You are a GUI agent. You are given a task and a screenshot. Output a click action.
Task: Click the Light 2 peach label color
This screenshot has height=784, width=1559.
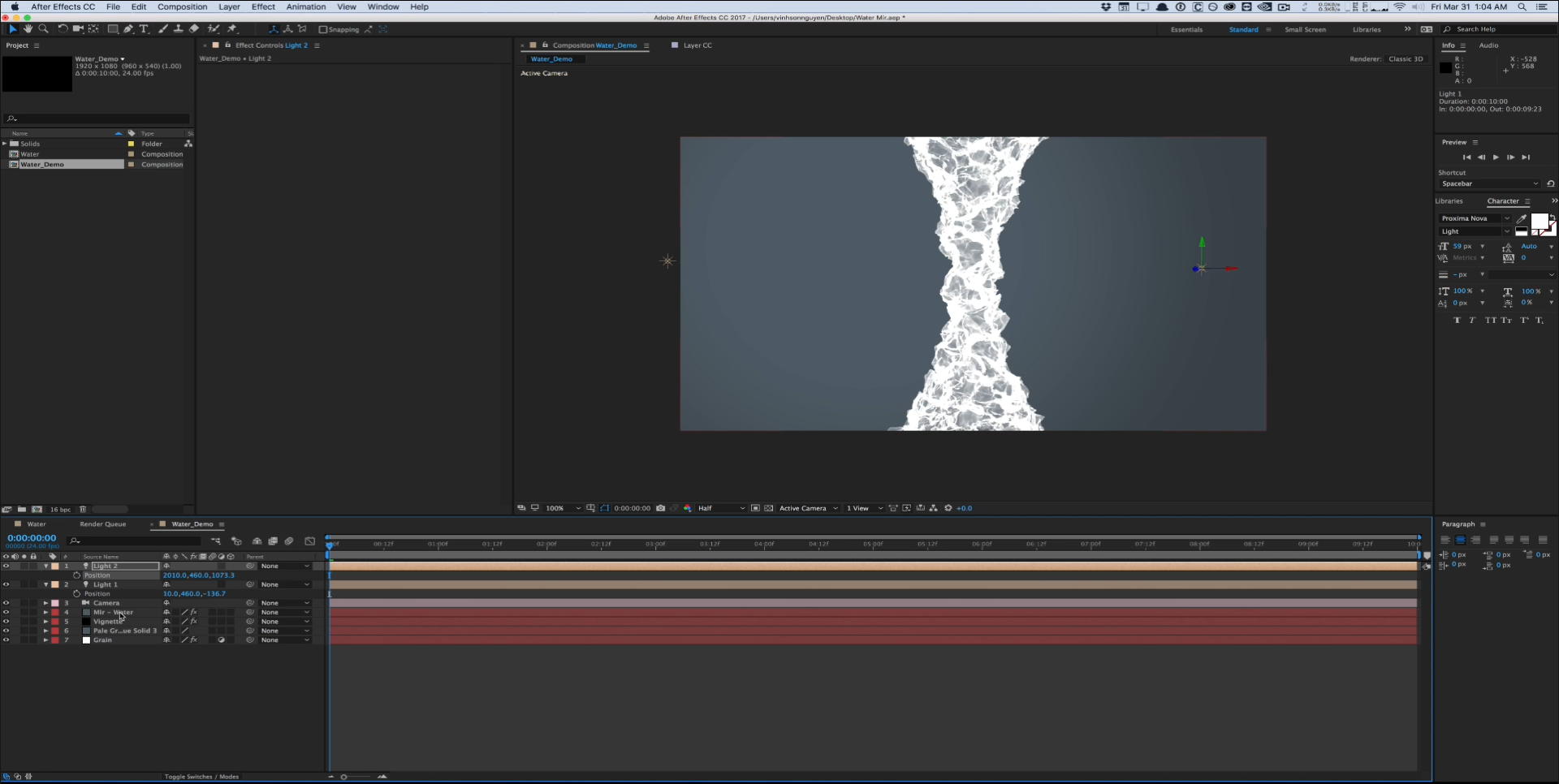coord(55,566)
